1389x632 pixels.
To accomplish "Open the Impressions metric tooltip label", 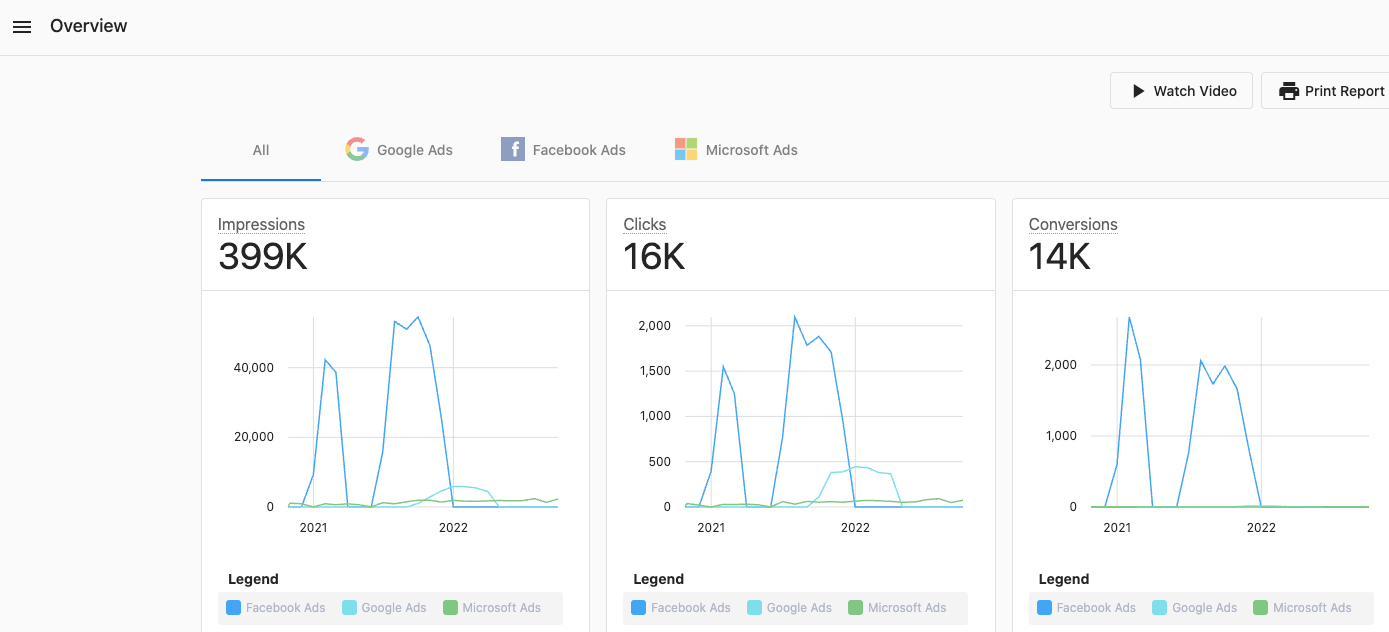I will pos(262,224).
